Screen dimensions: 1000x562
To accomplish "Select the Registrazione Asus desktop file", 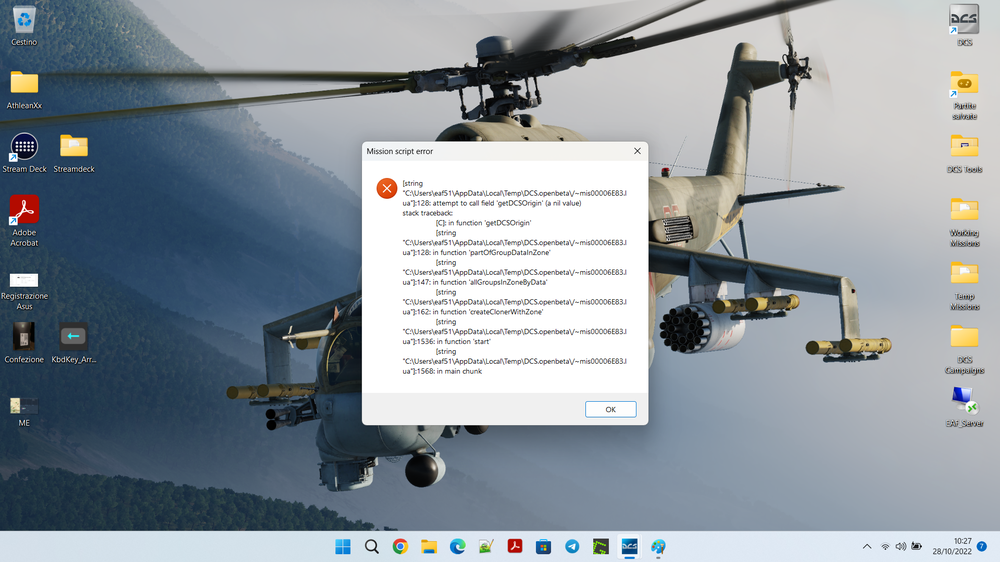I will coord(24,291).
